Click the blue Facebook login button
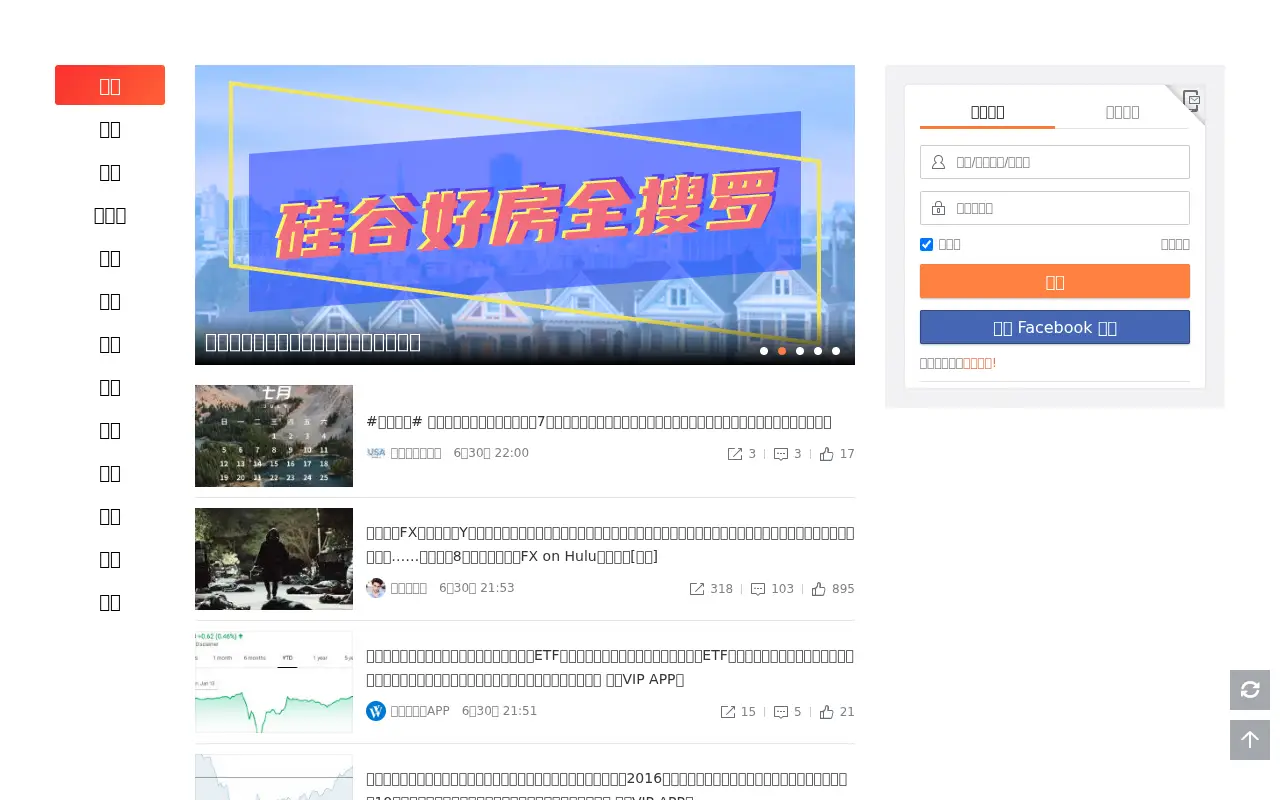1280x800 pixels. coord(1055,327)
